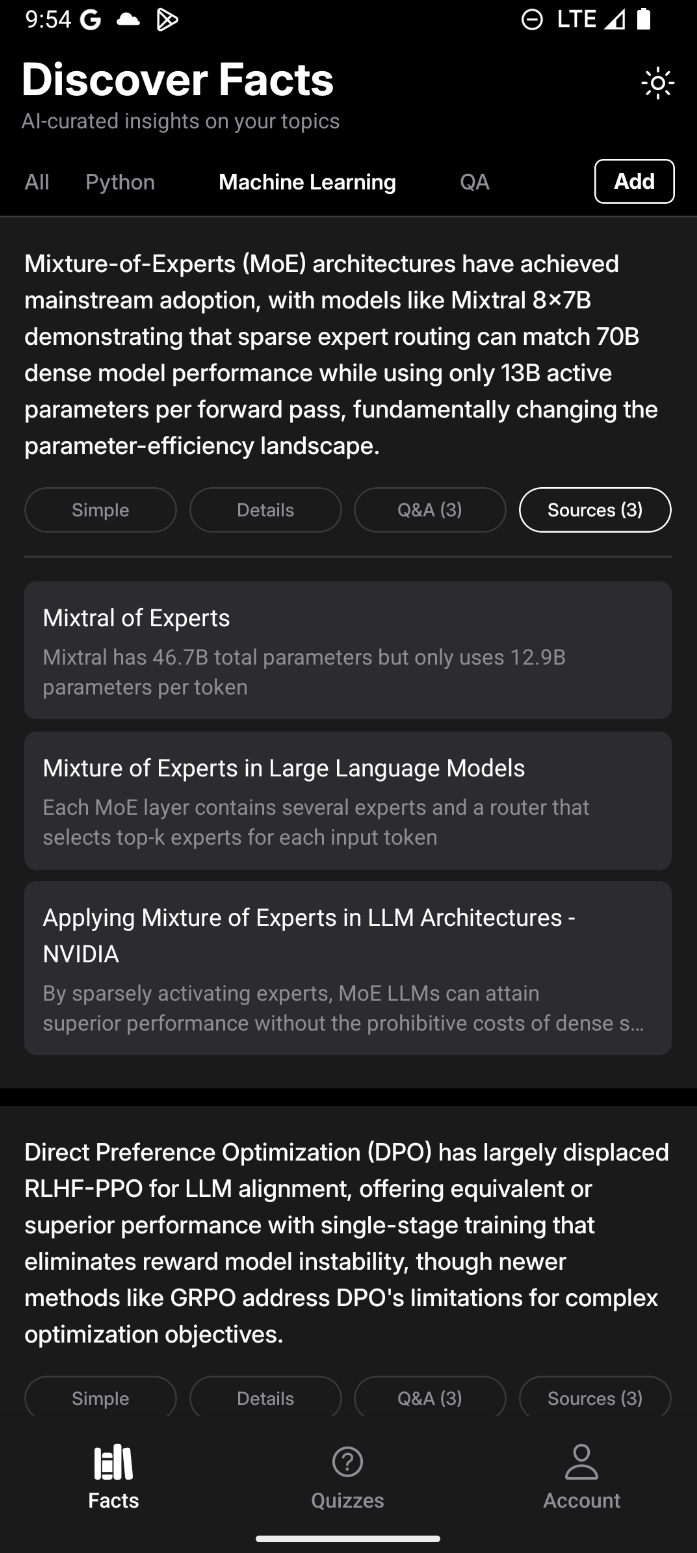This screenshot has height=1553, width=697.
Task: Tap the Add button to add a topic
Action: (x=634, y=181)
